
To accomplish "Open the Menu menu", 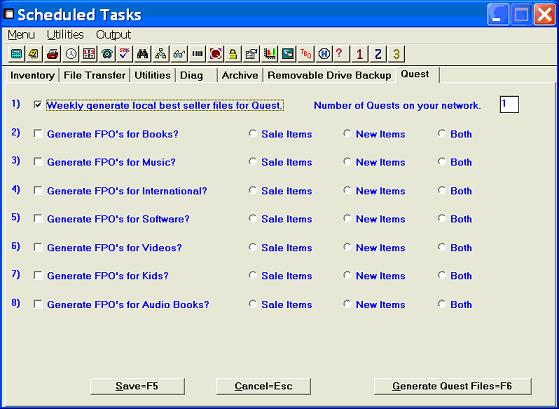I will point(21,35).
